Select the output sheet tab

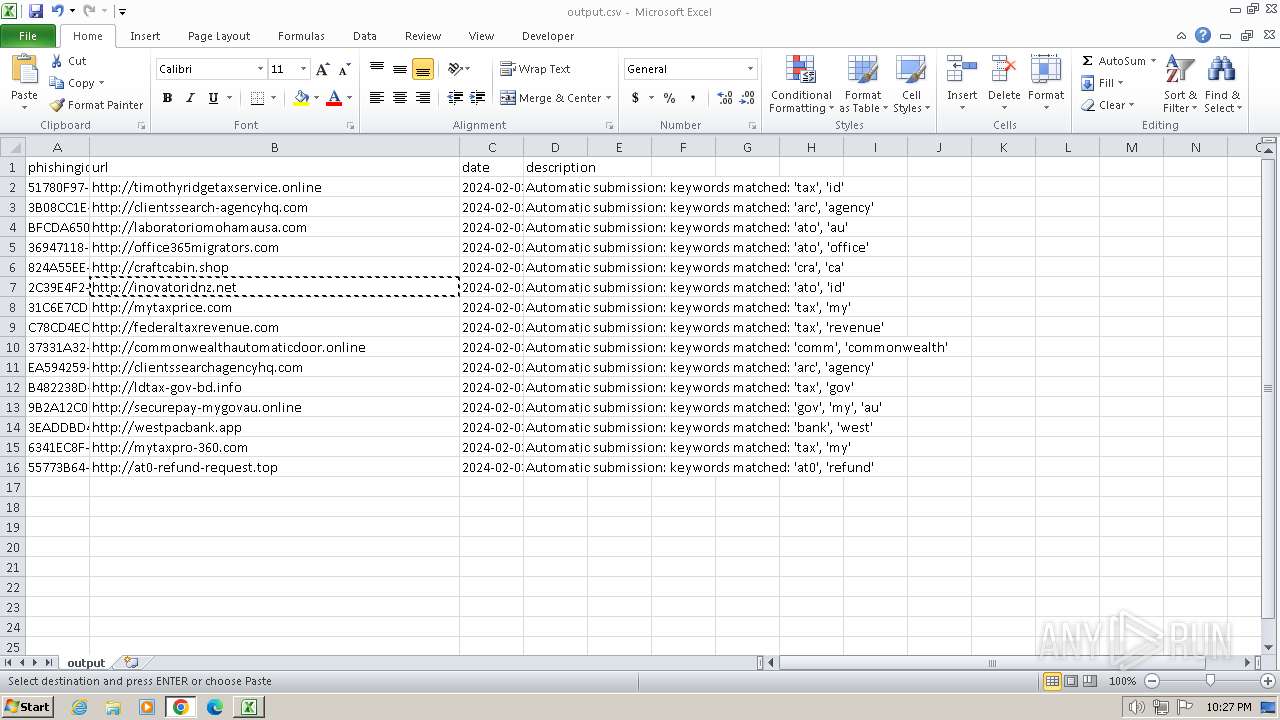pos(86,663)
